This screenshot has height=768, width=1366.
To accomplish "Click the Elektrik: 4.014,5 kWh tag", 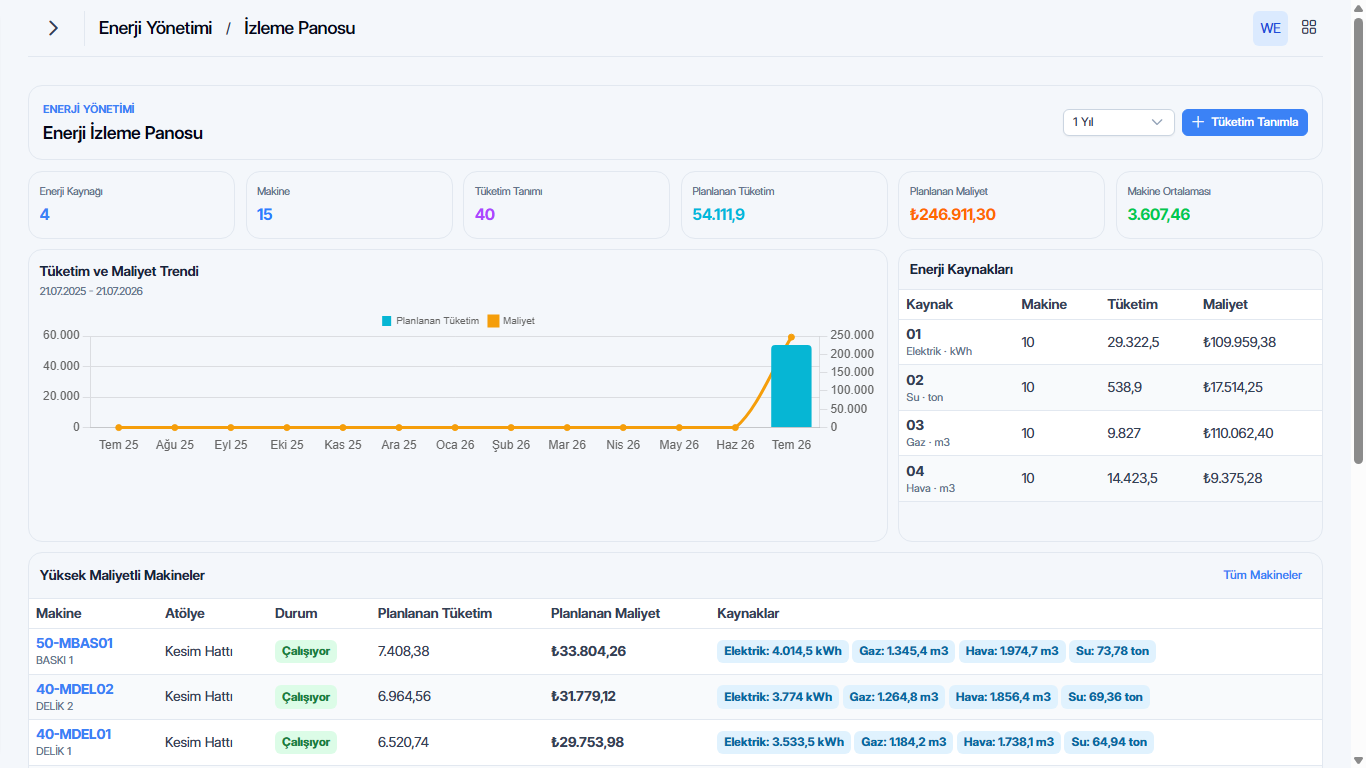I will coord(783,651).
